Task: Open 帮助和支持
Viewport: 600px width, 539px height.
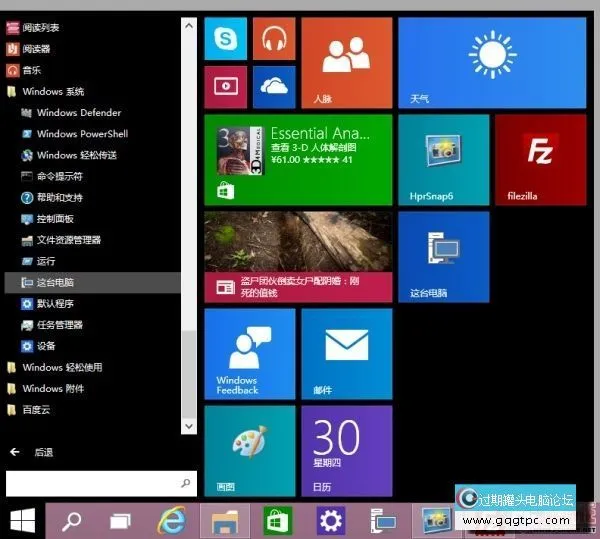Action: pos(92,197)
